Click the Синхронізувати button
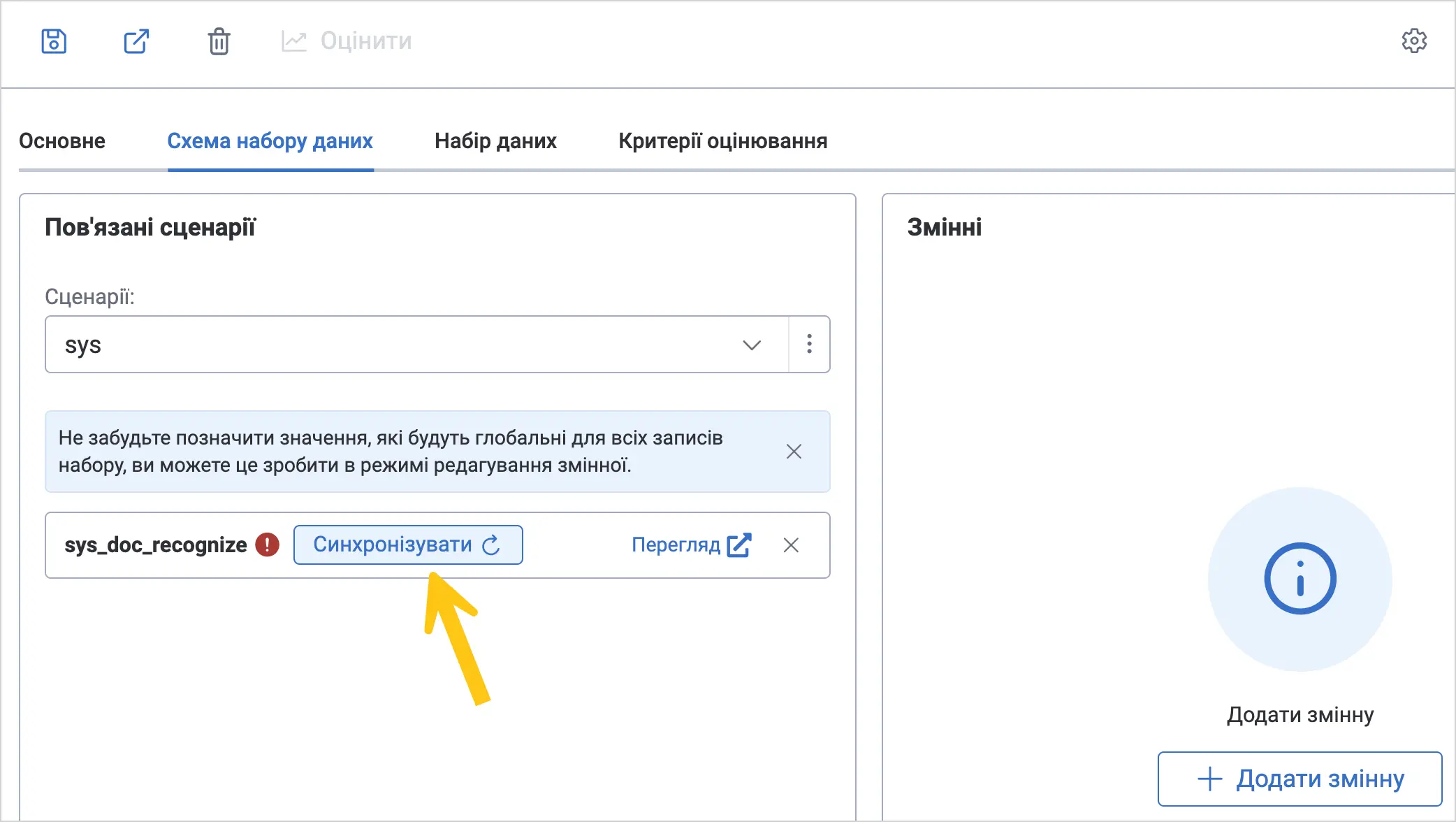The width and height of the screenshot is (1456, 822). (x=408, y=545)
